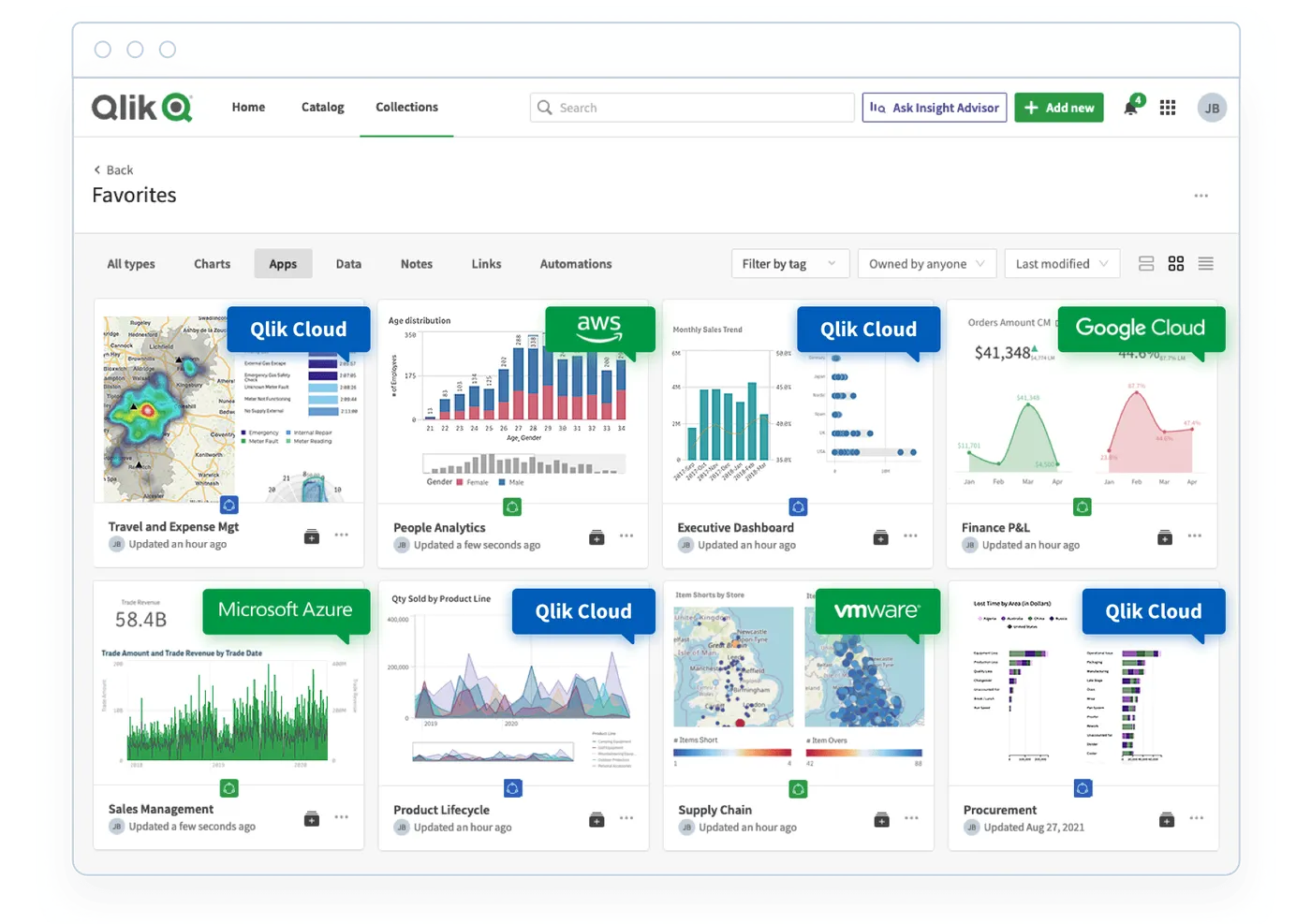
Task: Add Procurement to a collection
Action: [1167, 820]
